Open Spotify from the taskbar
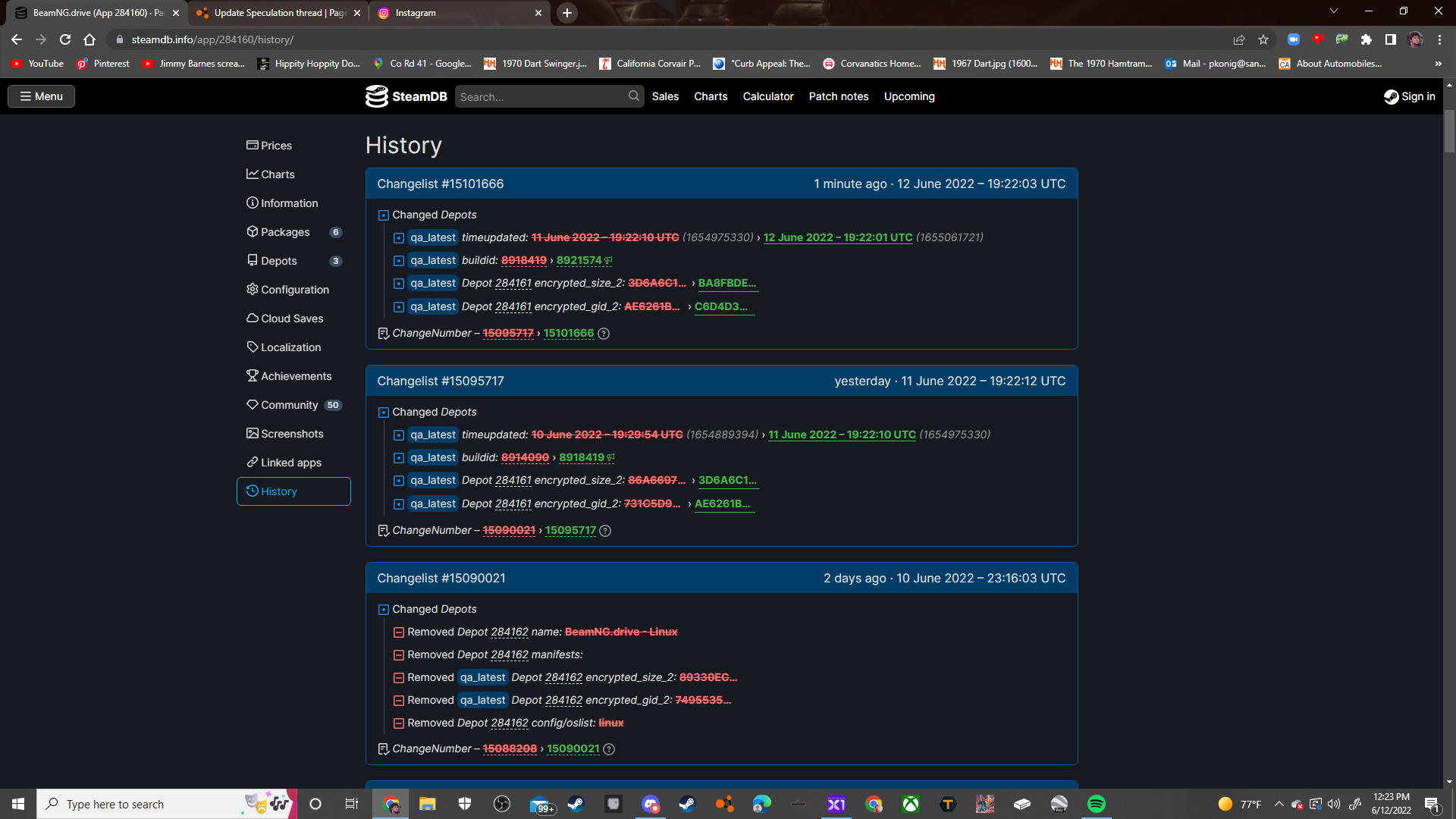This screenshot has width=1456, height=819. [x=1097, y=804]
